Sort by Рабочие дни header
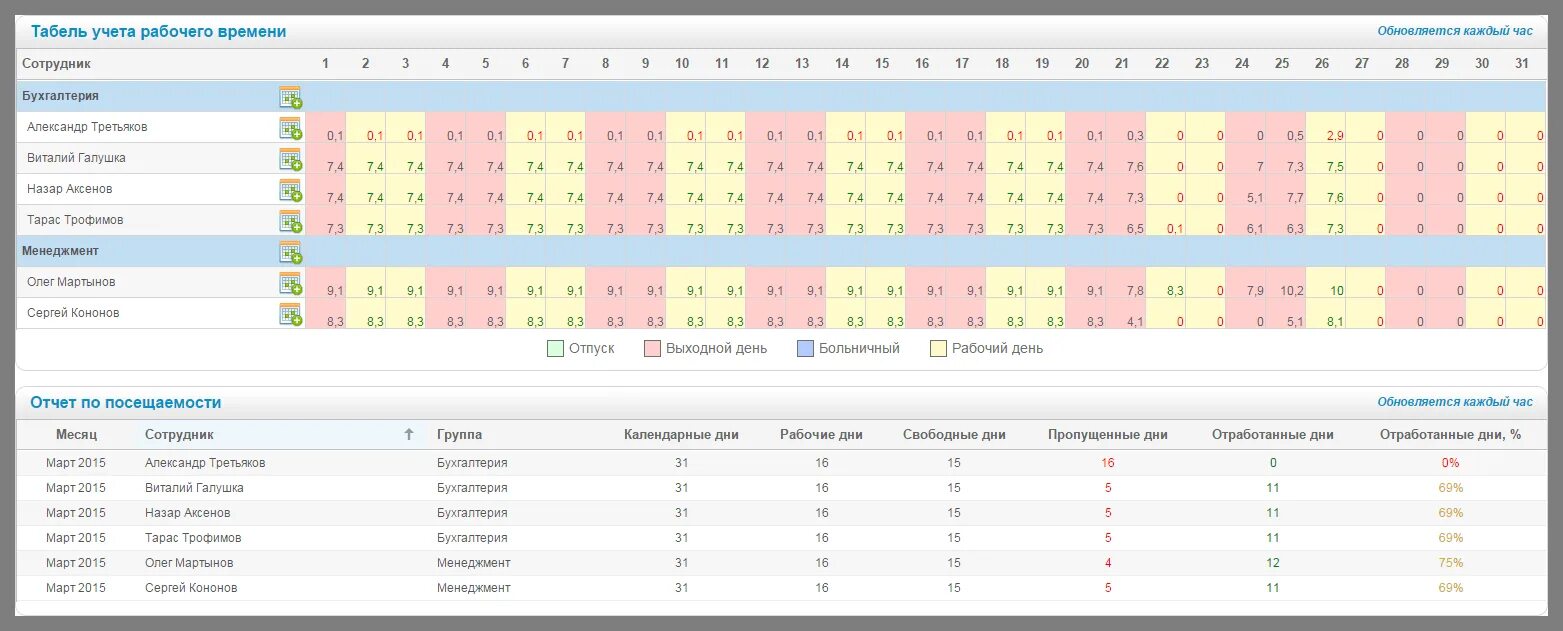 click(821, 434)
